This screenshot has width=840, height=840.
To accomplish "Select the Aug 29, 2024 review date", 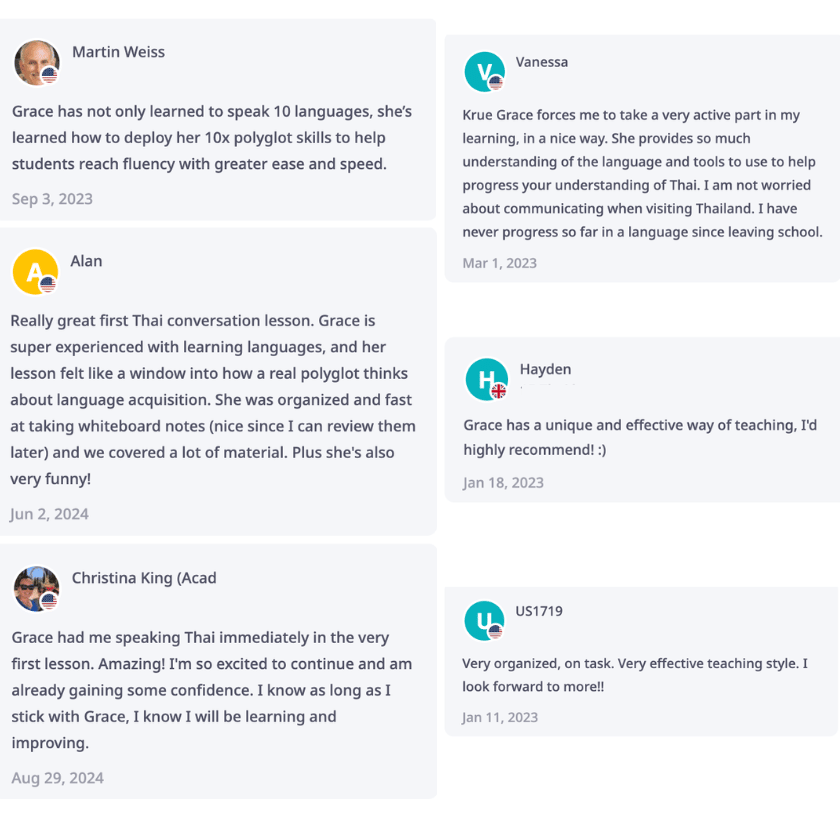I will (58, 778).
